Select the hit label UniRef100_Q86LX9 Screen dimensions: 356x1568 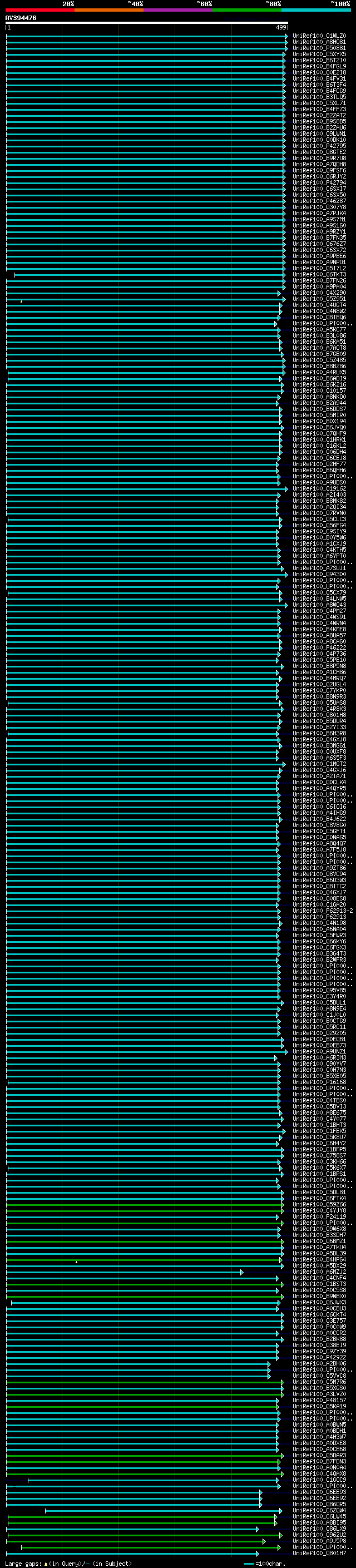[x=319, y=1529]
